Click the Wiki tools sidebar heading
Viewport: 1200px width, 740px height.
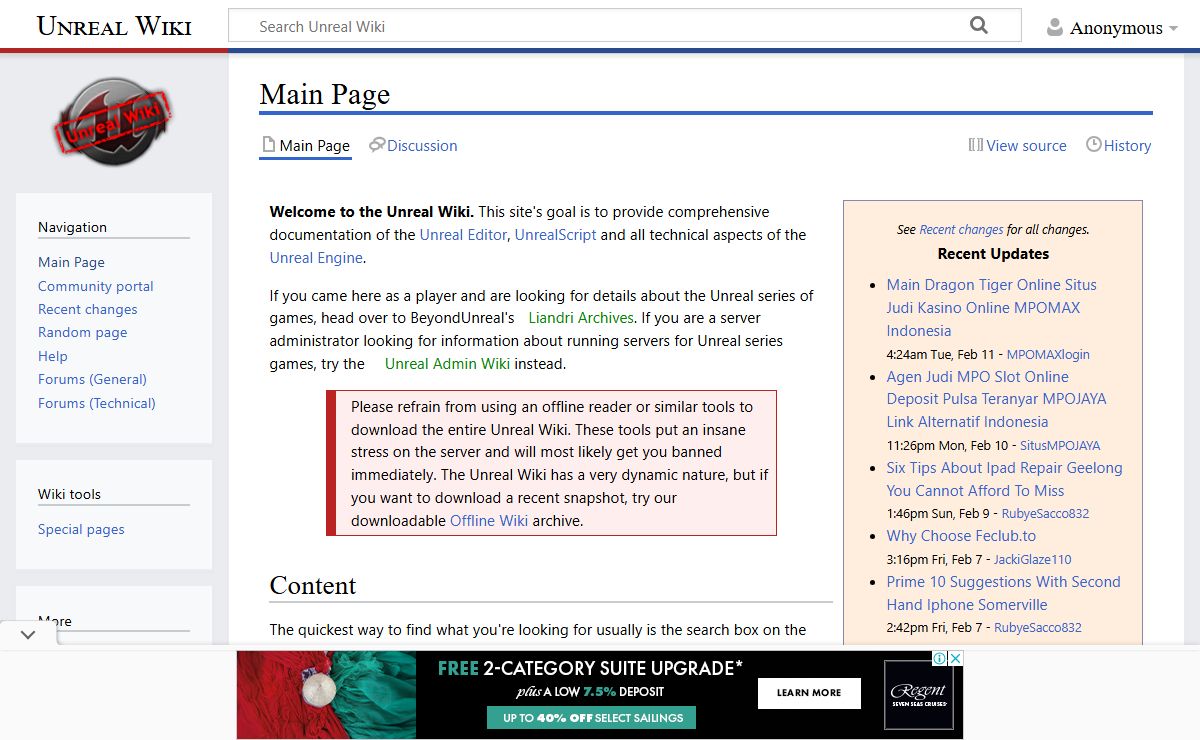(x=69, y=494)
